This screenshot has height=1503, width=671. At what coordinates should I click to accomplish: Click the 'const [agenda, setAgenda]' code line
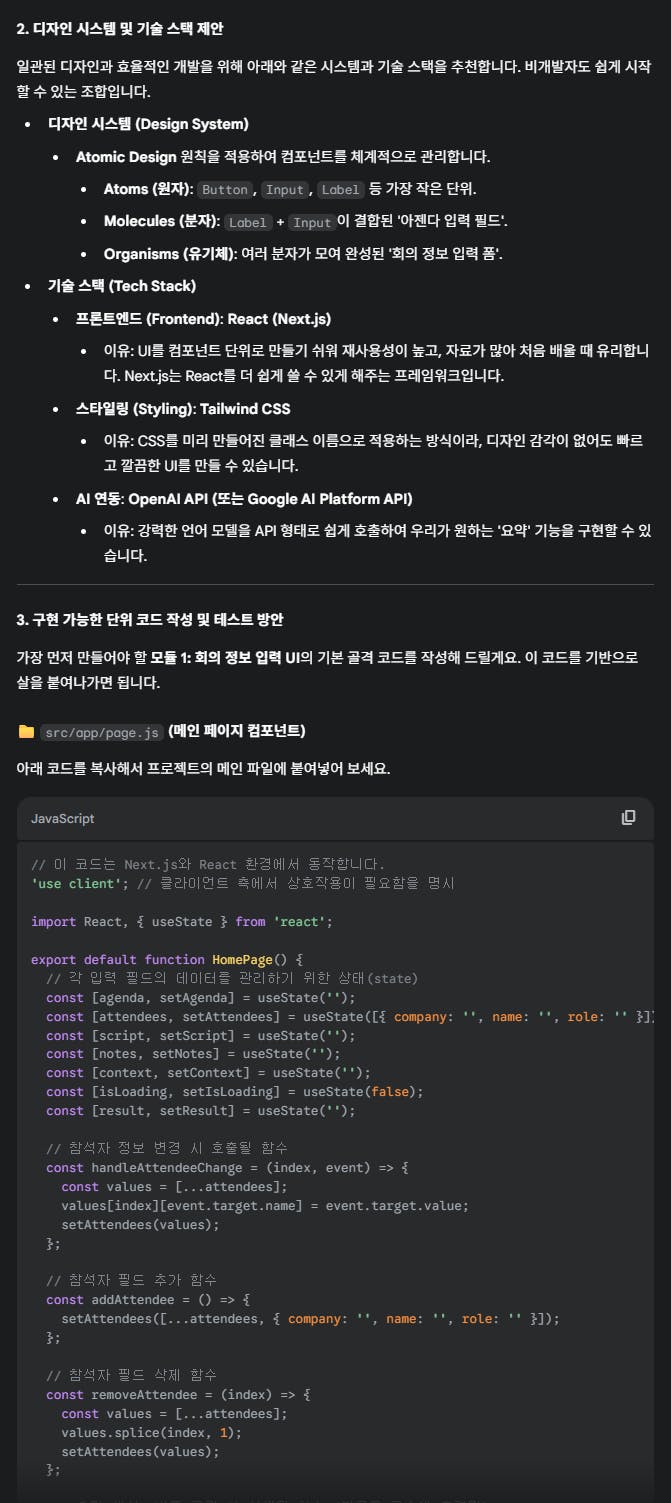[201, 997]
